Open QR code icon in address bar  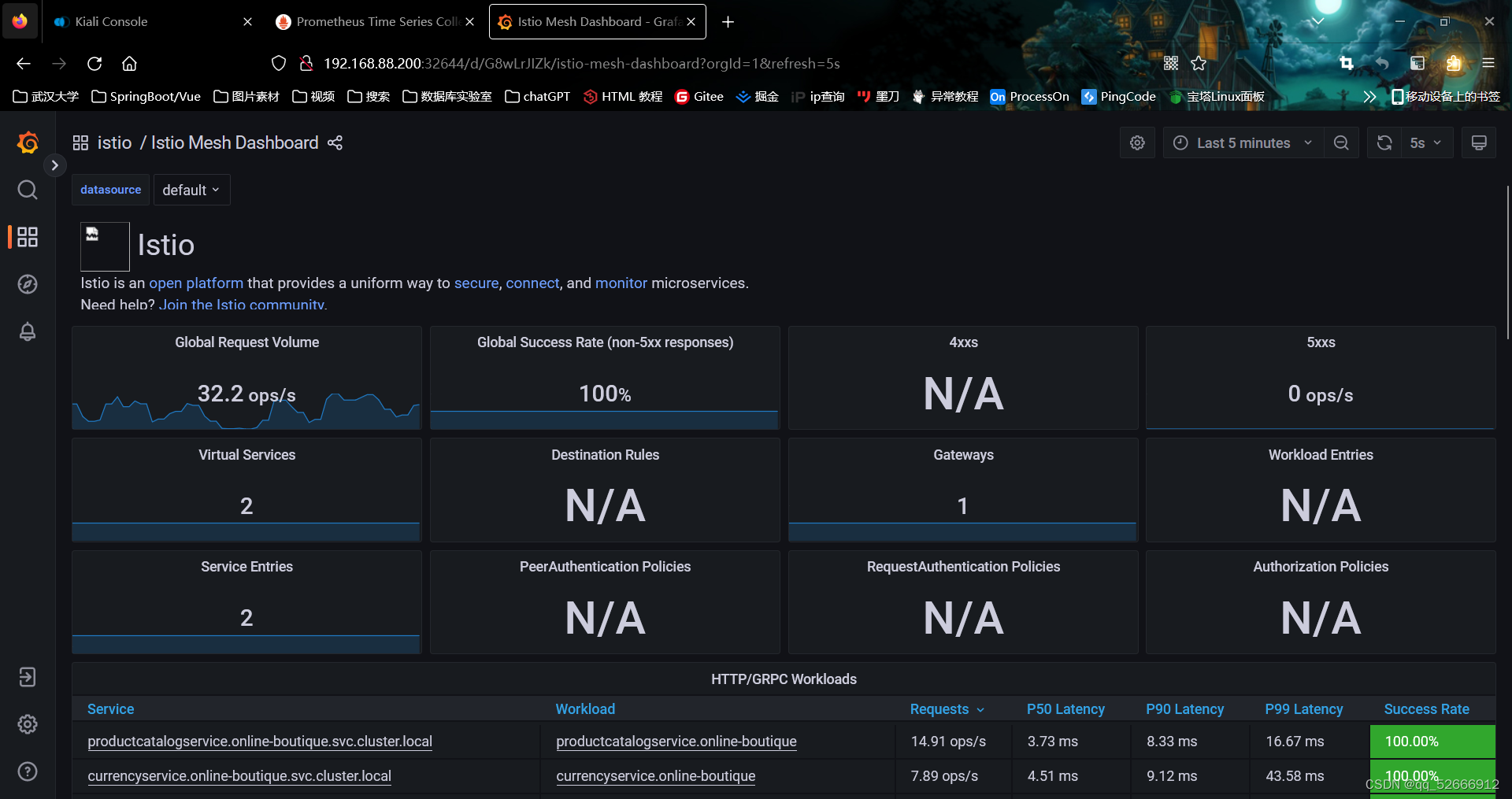pyautogui.click(x=1171, y=64)
